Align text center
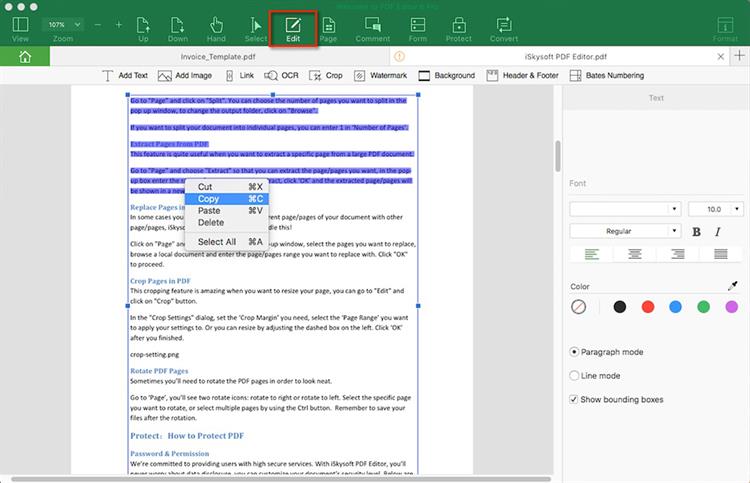 [635, 254]
